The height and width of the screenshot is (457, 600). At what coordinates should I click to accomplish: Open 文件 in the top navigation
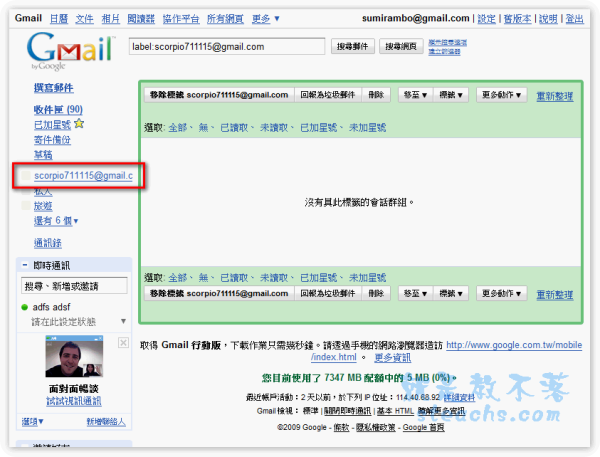click(x=84, y=18)
